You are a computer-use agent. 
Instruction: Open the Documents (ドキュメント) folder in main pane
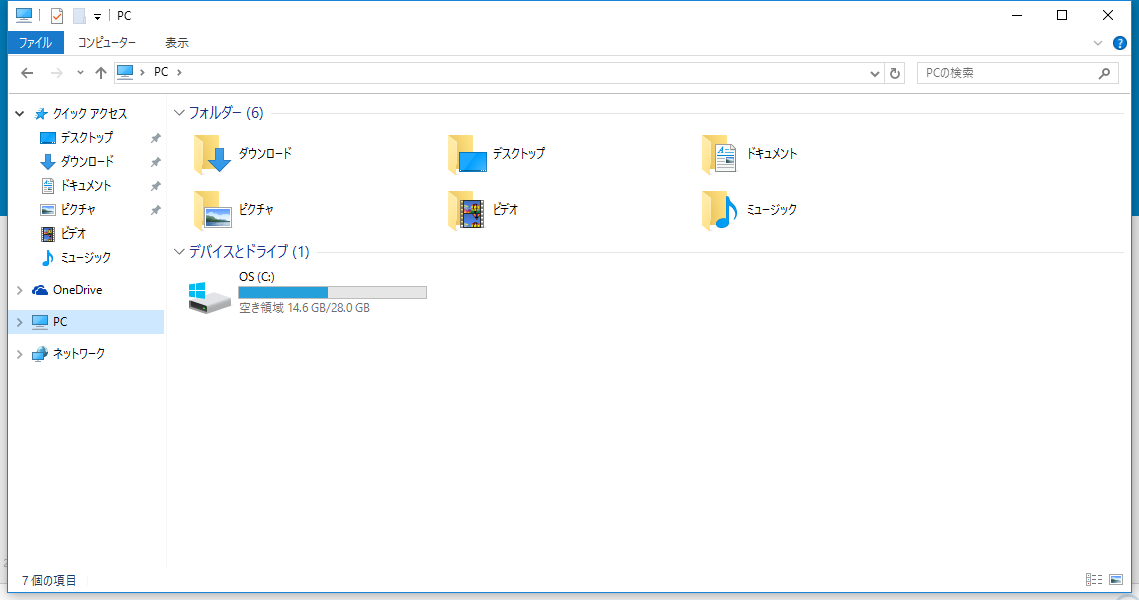(720, 154)
